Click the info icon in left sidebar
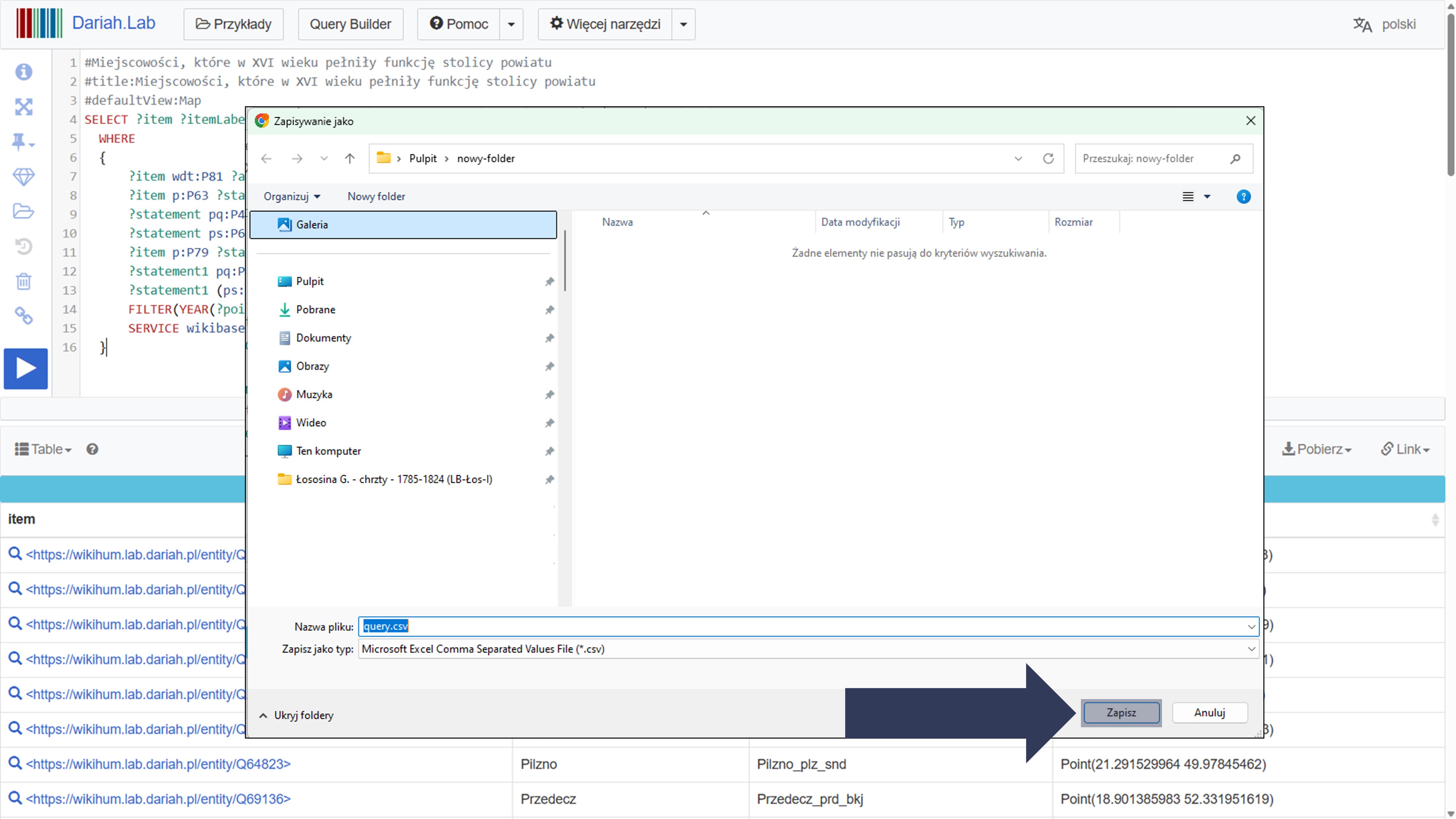The image size is (1456, 819). coord(23,72)
